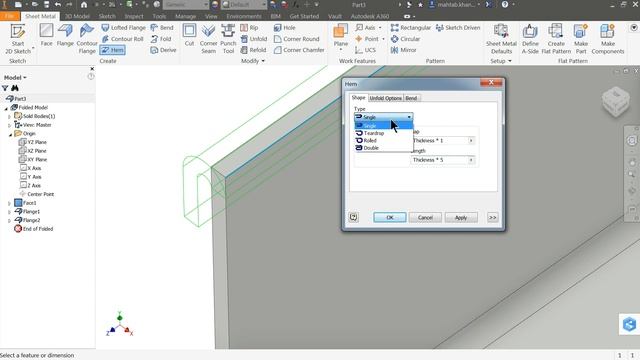Select the Rip tool
640x360 pixels.
(x=249, y=28)
